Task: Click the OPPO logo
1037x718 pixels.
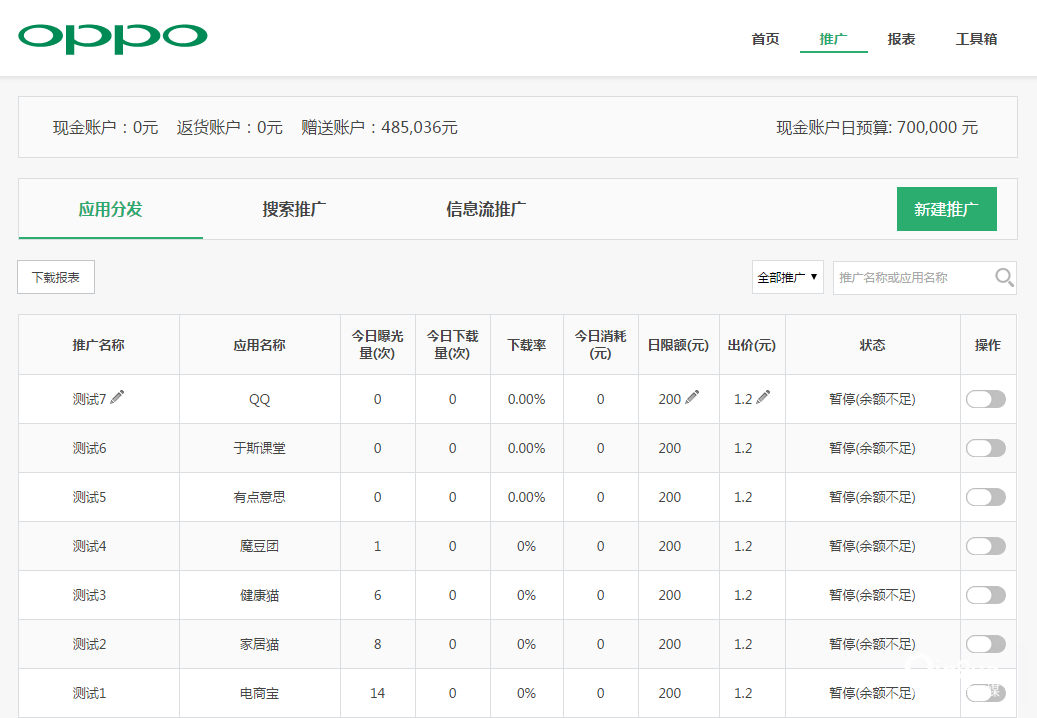Action: tap(112, 37)
